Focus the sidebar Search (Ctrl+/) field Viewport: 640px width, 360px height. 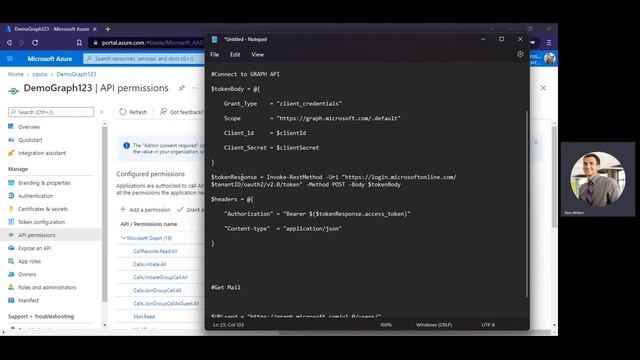[51, 112]
